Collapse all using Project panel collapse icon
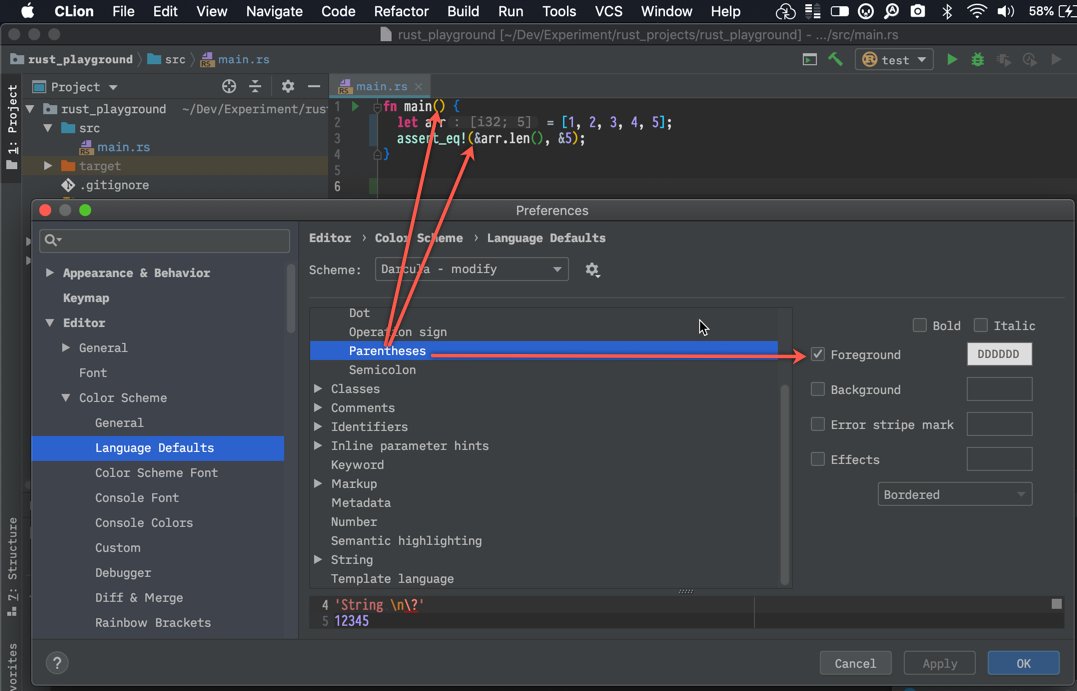 255,87
